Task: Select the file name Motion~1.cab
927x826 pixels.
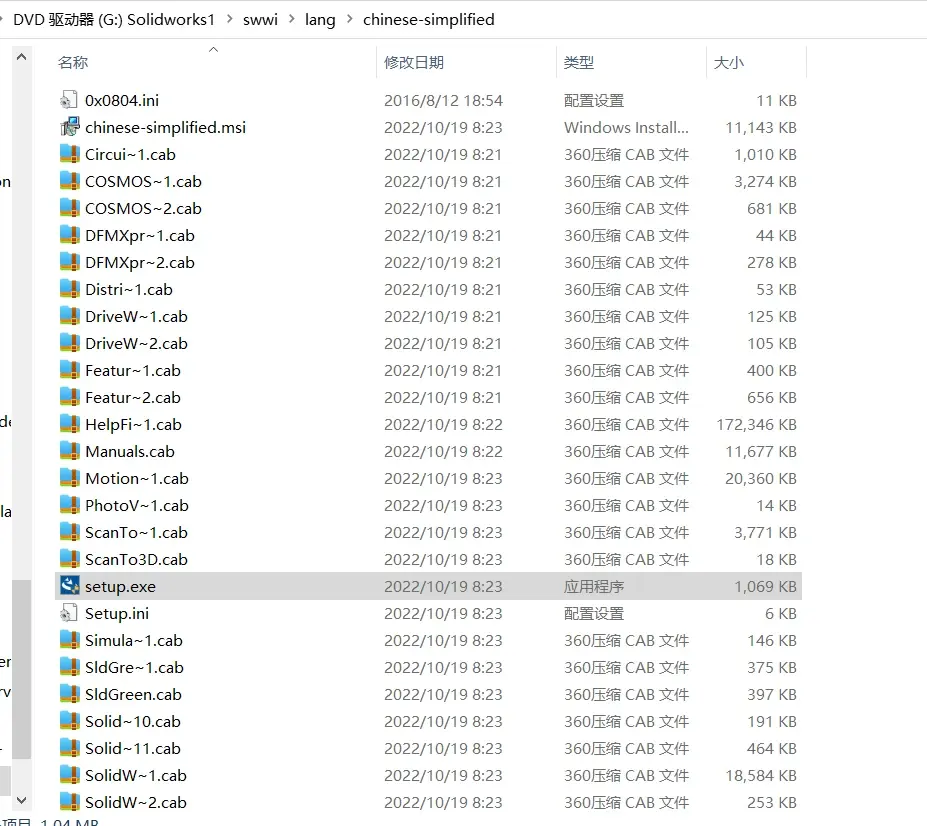Action: 137,478
